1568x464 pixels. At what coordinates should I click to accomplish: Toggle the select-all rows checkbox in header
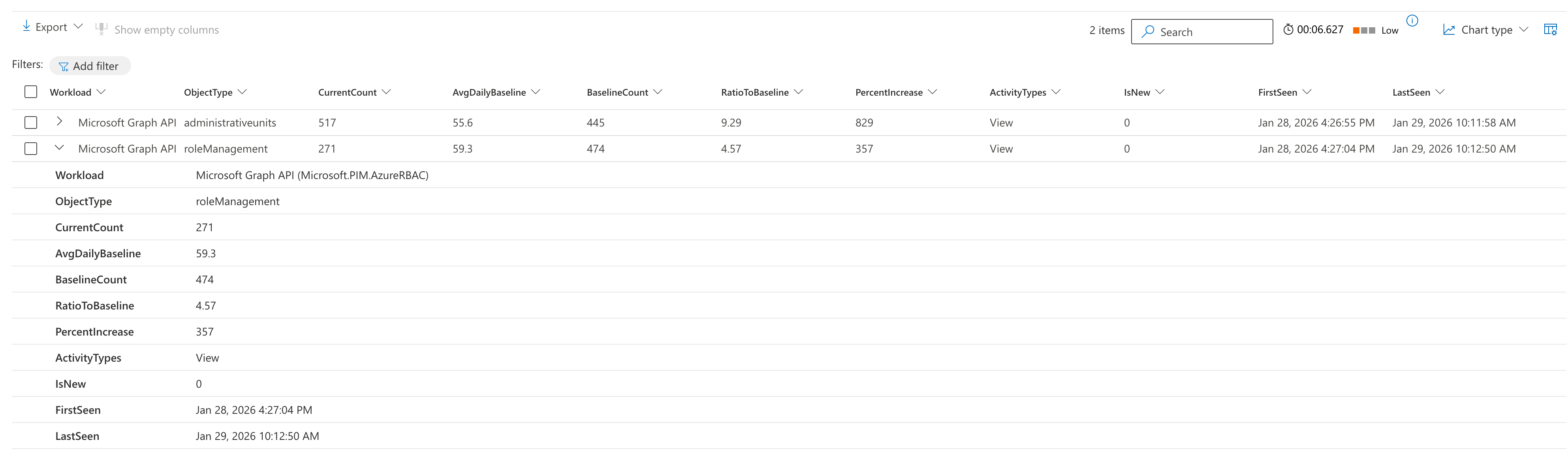31,92
